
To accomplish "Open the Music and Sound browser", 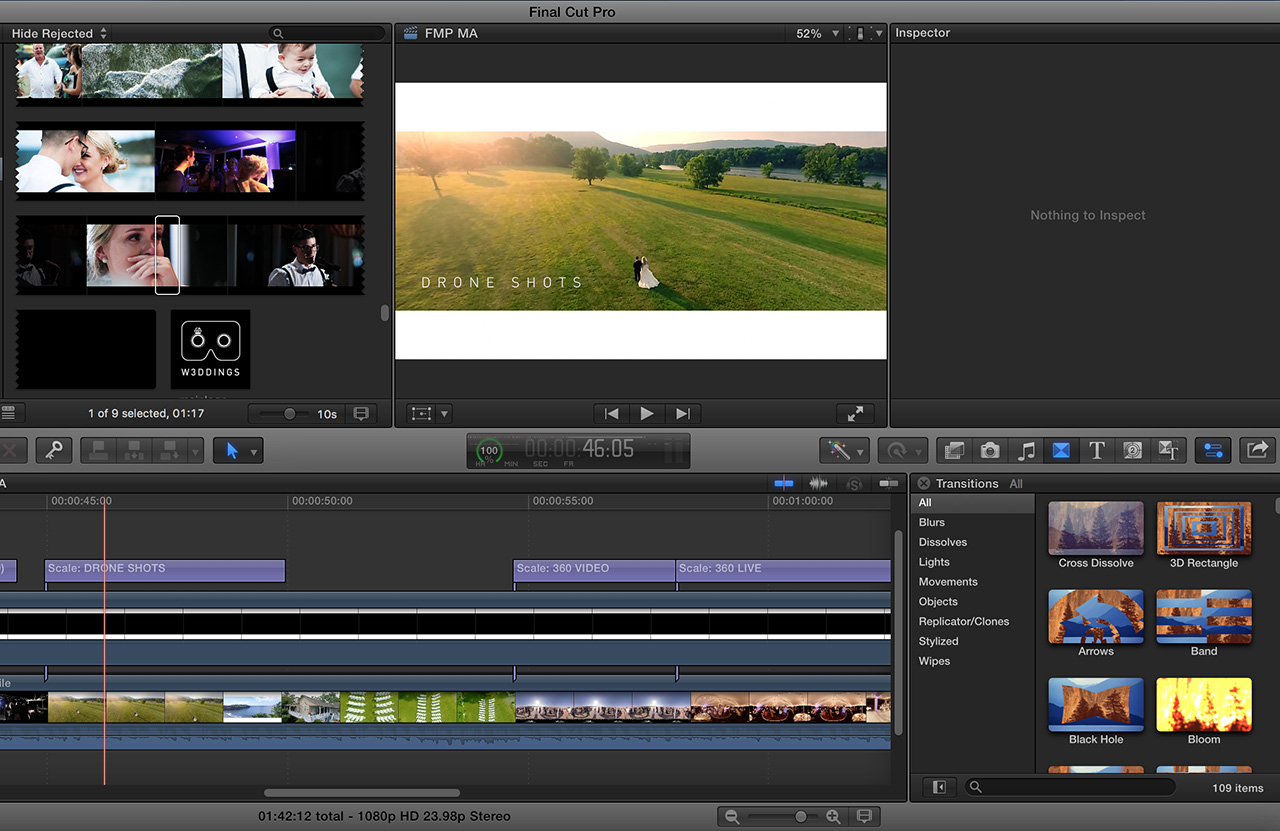I will click(x=1026, y=451).
